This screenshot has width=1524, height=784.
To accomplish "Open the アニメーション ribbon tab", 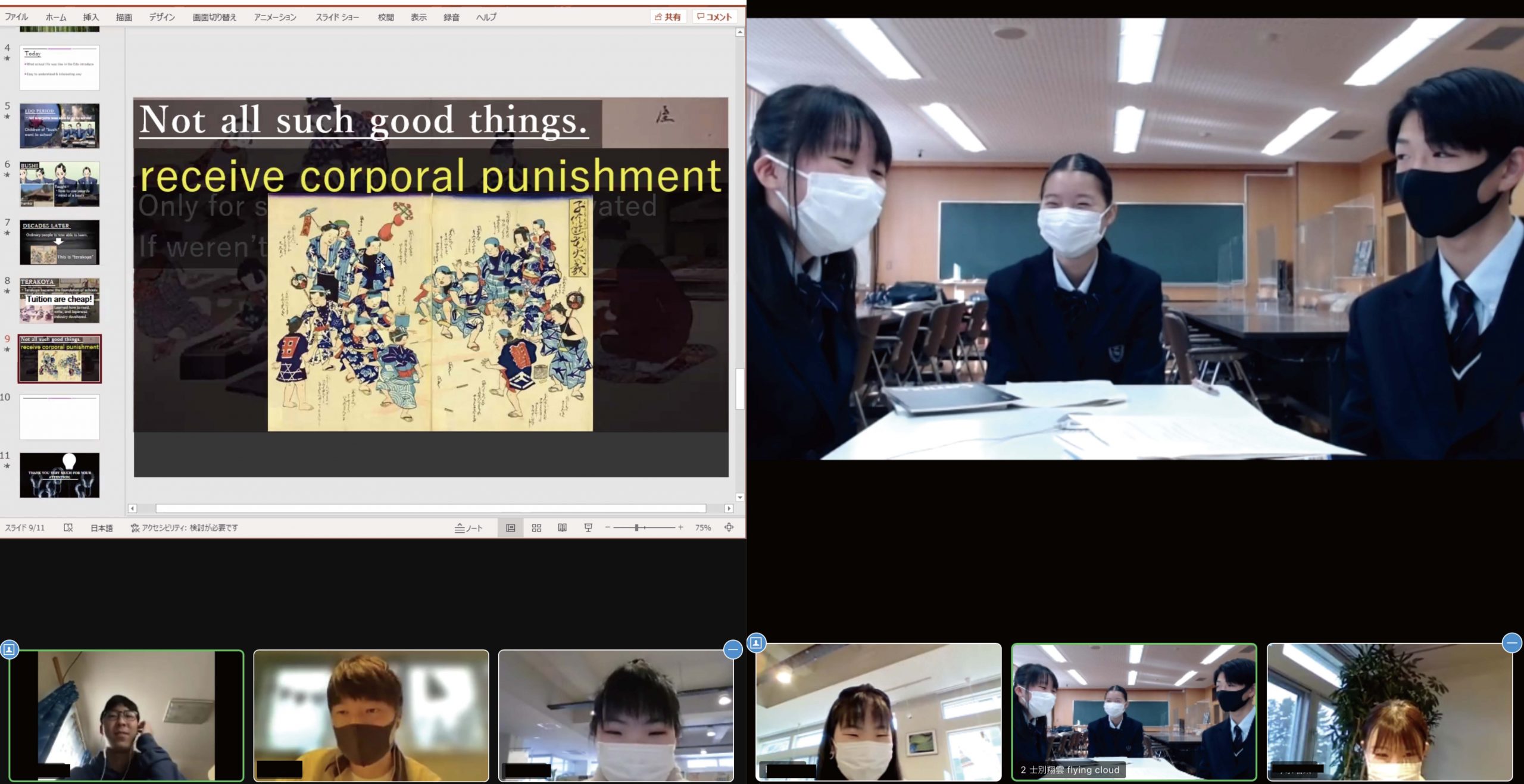I will tap(275, 17).
